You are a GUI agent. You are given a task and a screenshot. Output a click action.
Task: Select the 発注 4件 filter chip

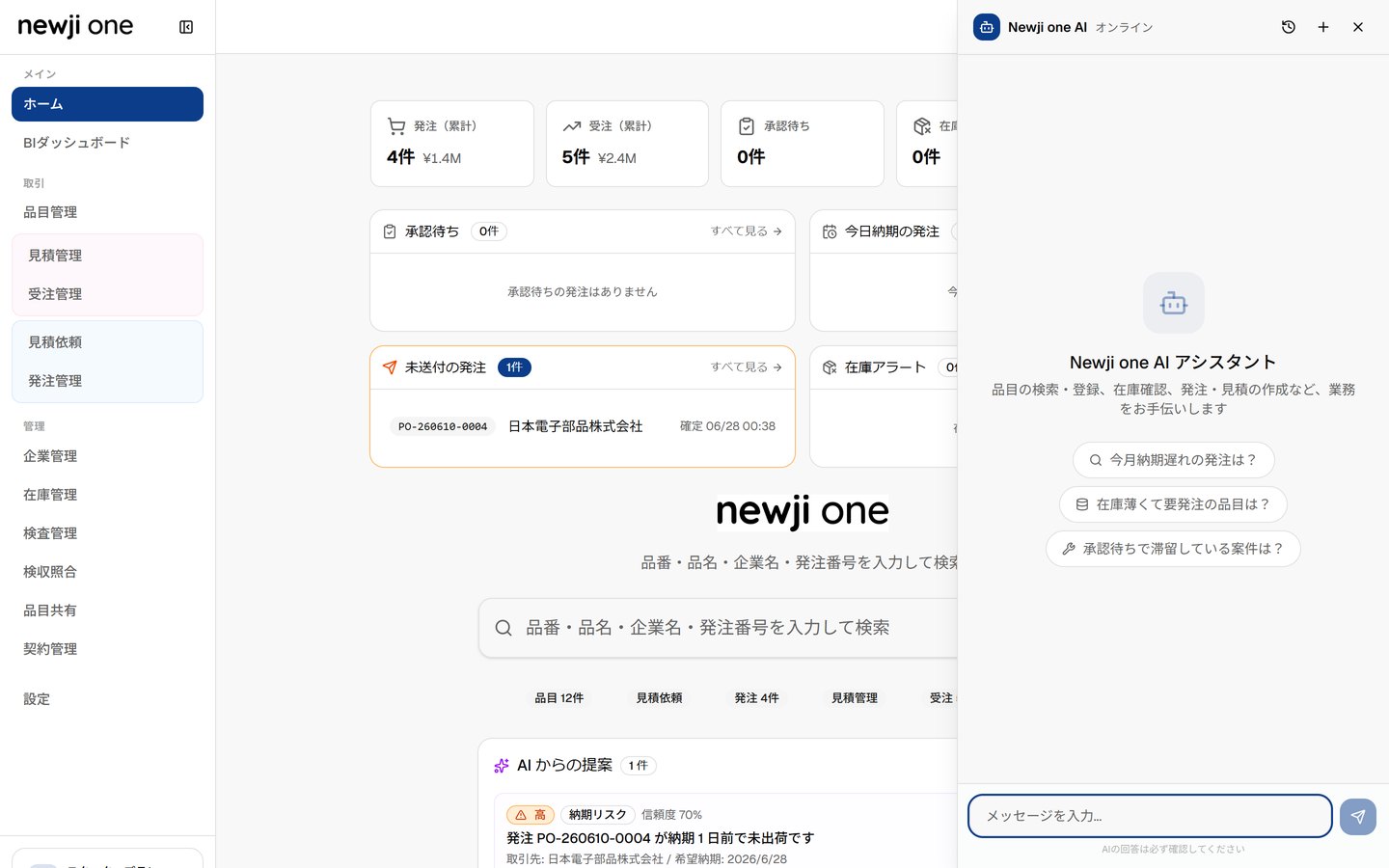coord(757,698)
